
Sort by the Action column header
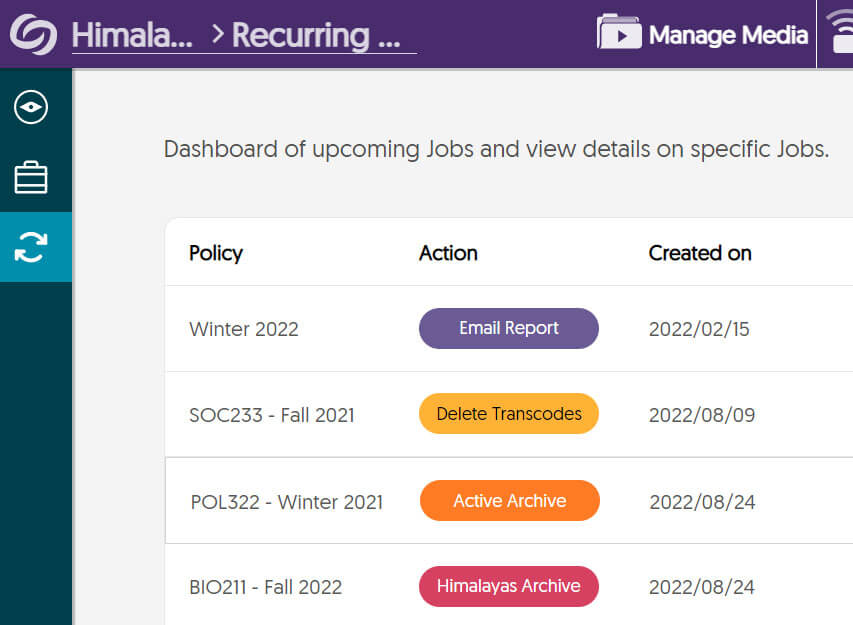tap(448, 253)
